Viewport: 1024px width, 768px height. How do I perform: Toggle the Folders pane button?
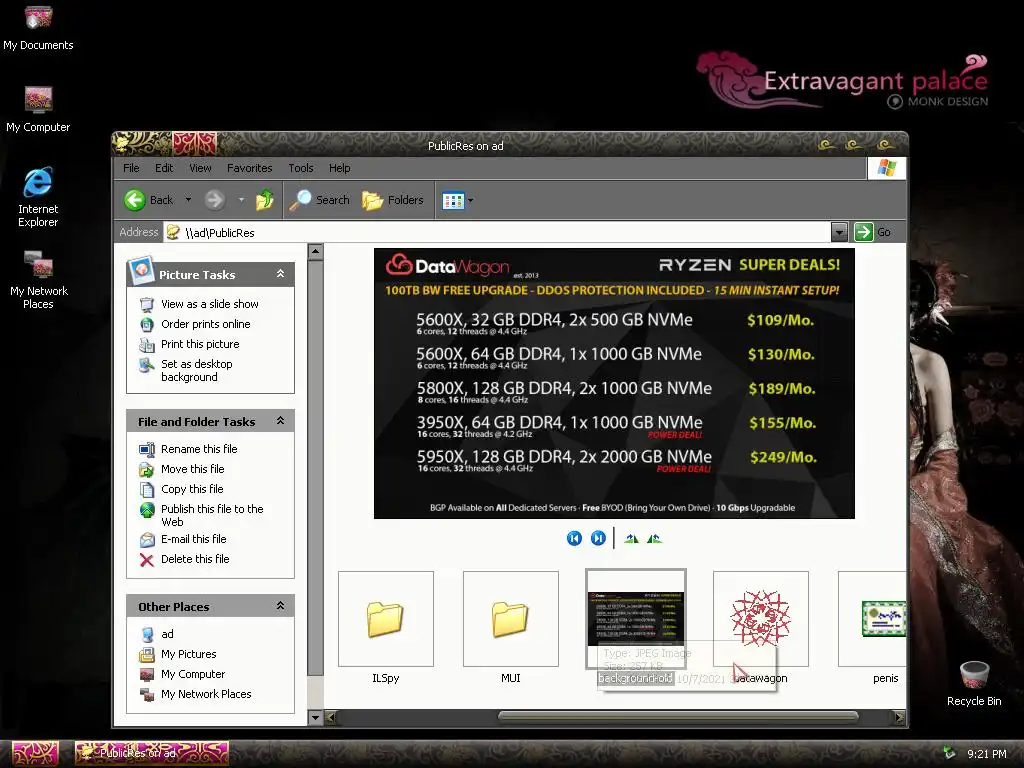(x=392, y=200)
